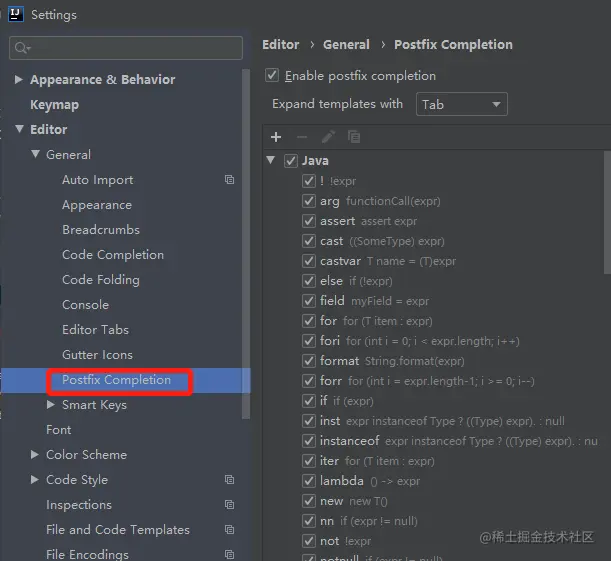This screenshot has height=561, width=611.
Task: Toggle the format String.format checkbox
Action: coord(309,361)
